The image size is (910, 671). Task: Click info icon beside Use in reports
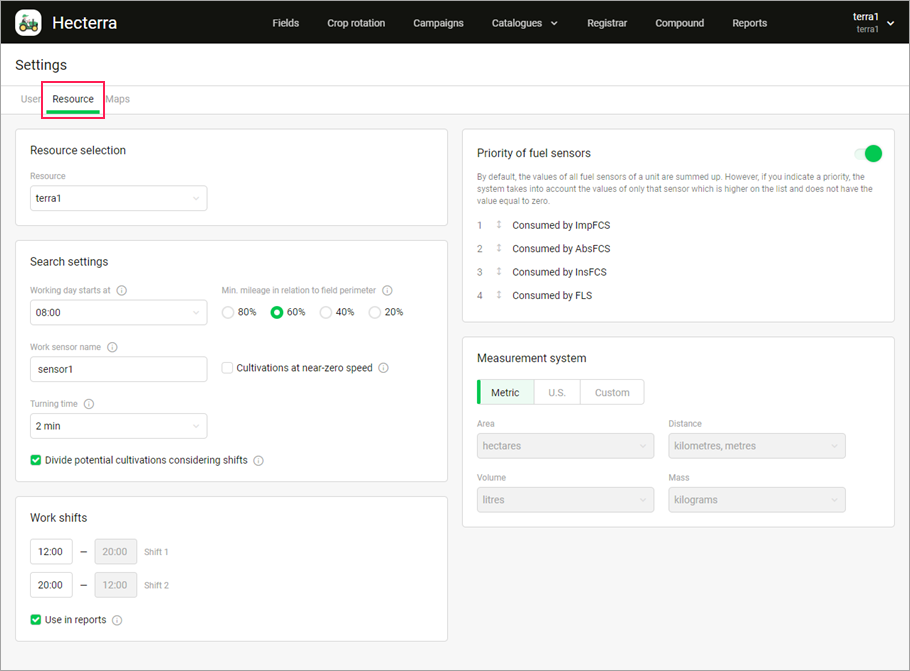117,620
